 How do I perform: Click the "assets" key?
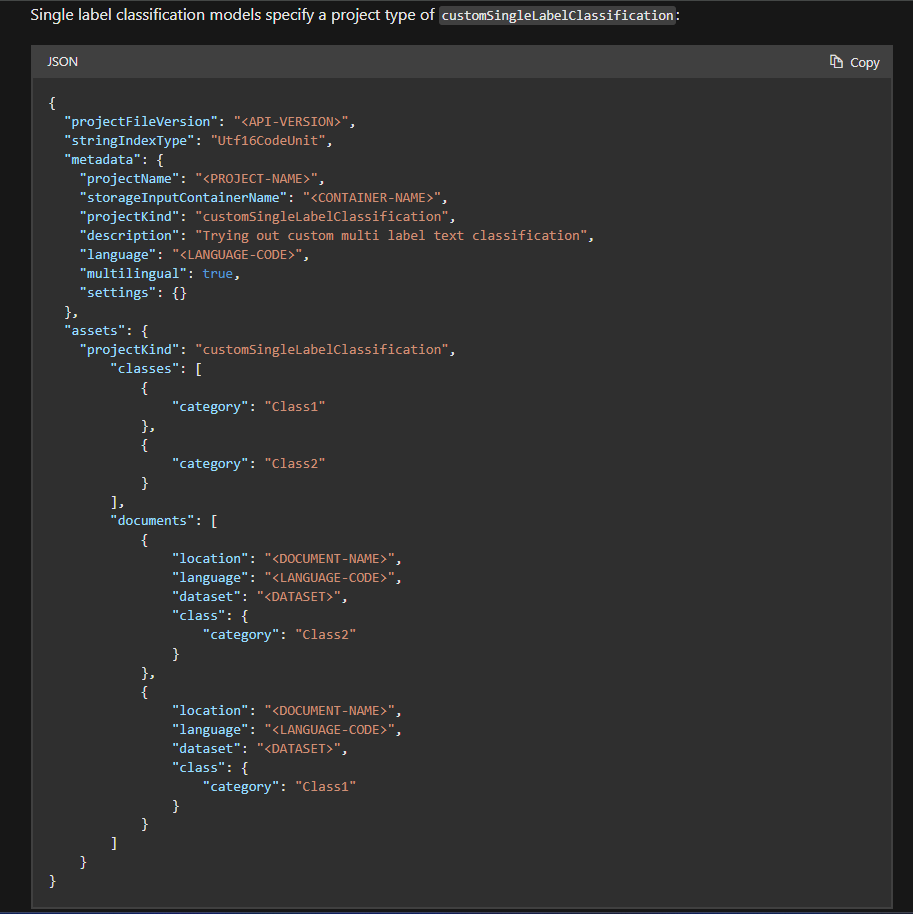(x=94, y=331)
